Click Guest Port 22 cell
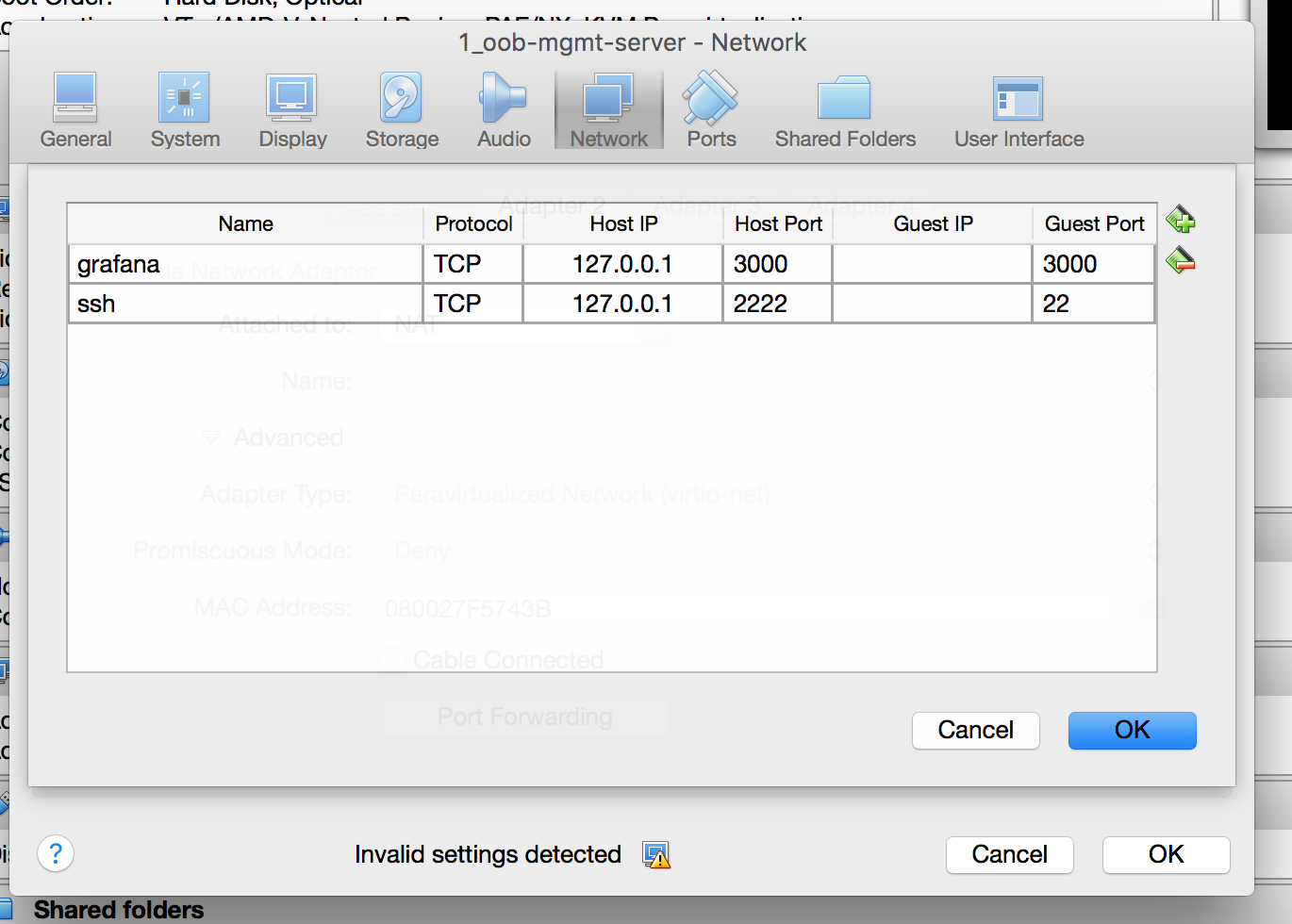The image size is (1292, 924). click(1094, 304)
